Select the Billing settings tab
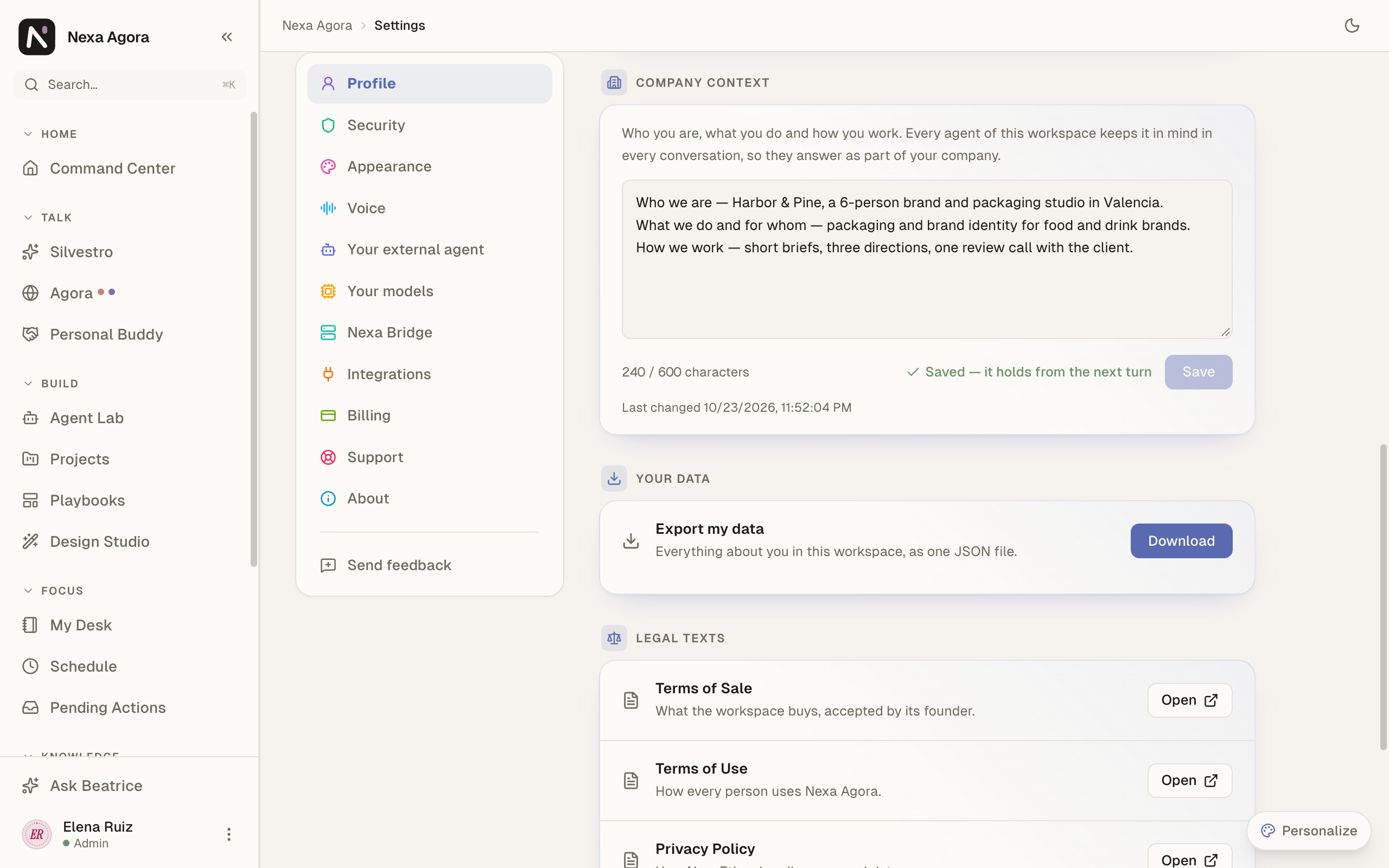Viewport: 1389px width, 868px height. click(x=429, y=415)
